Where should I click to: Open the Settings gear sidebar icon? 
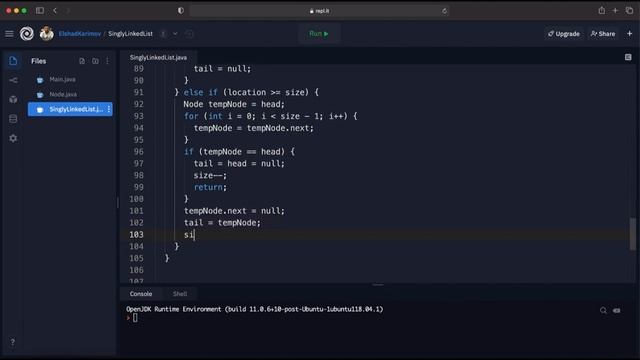pyautogui.click(x=13, y=139)
